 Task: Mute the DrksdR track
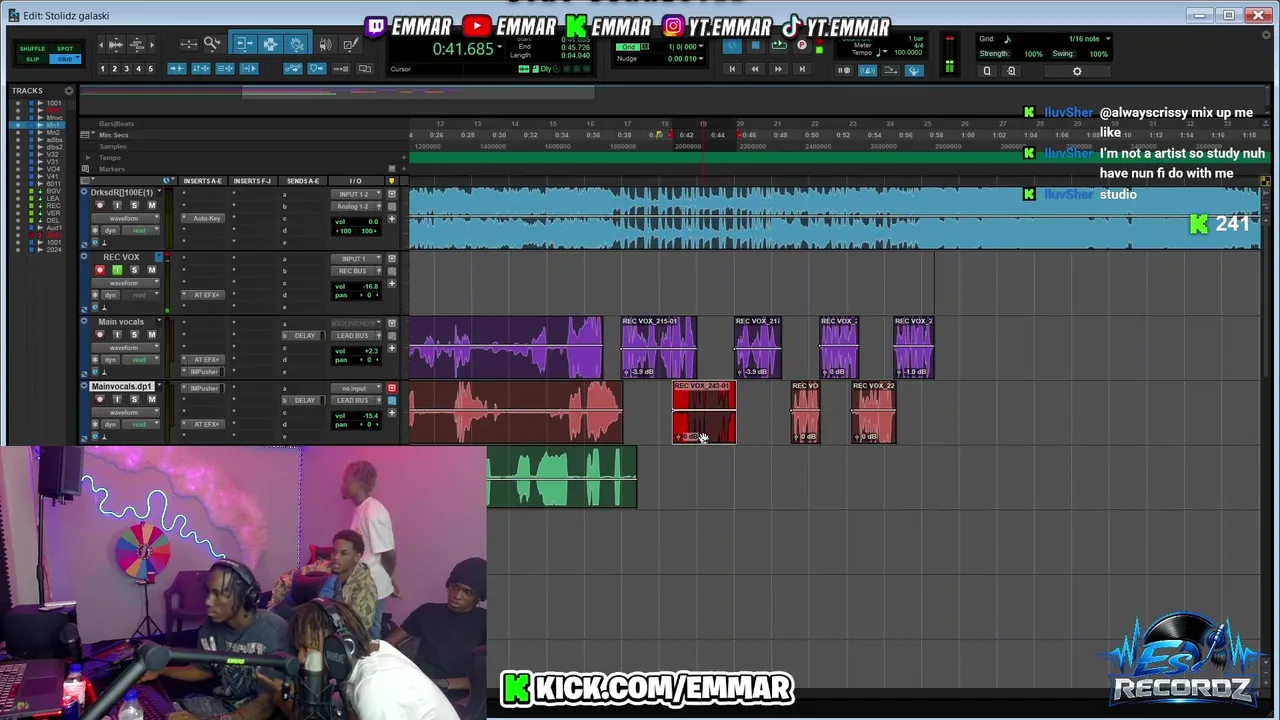click(152, 205)
